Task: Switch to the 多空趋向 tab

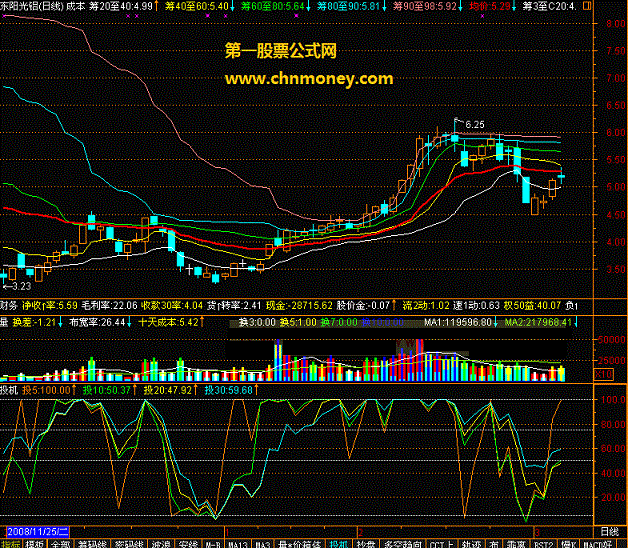Action: pos(403,544)
